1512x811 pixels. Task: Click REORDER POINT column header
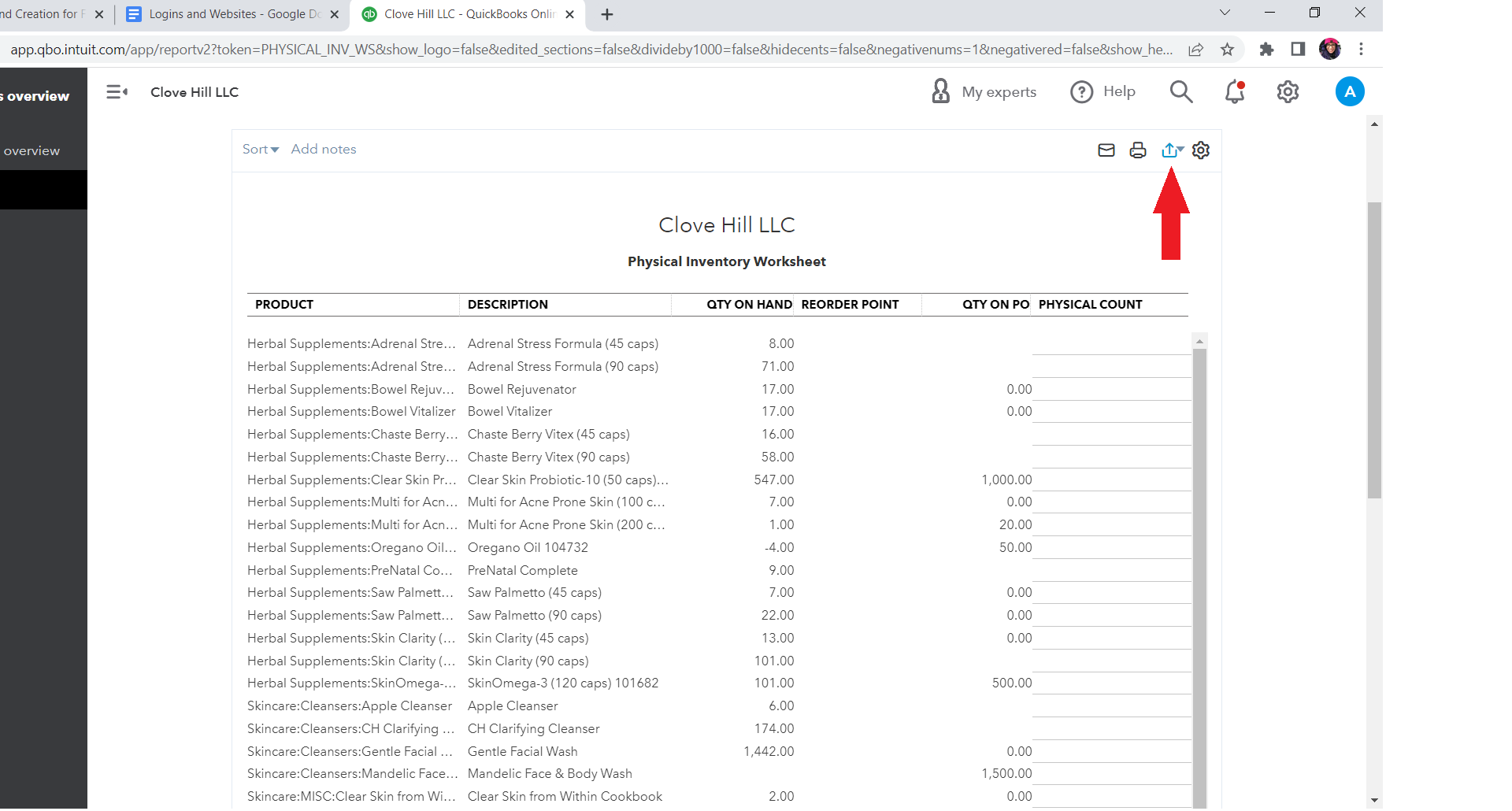(850, 304)
